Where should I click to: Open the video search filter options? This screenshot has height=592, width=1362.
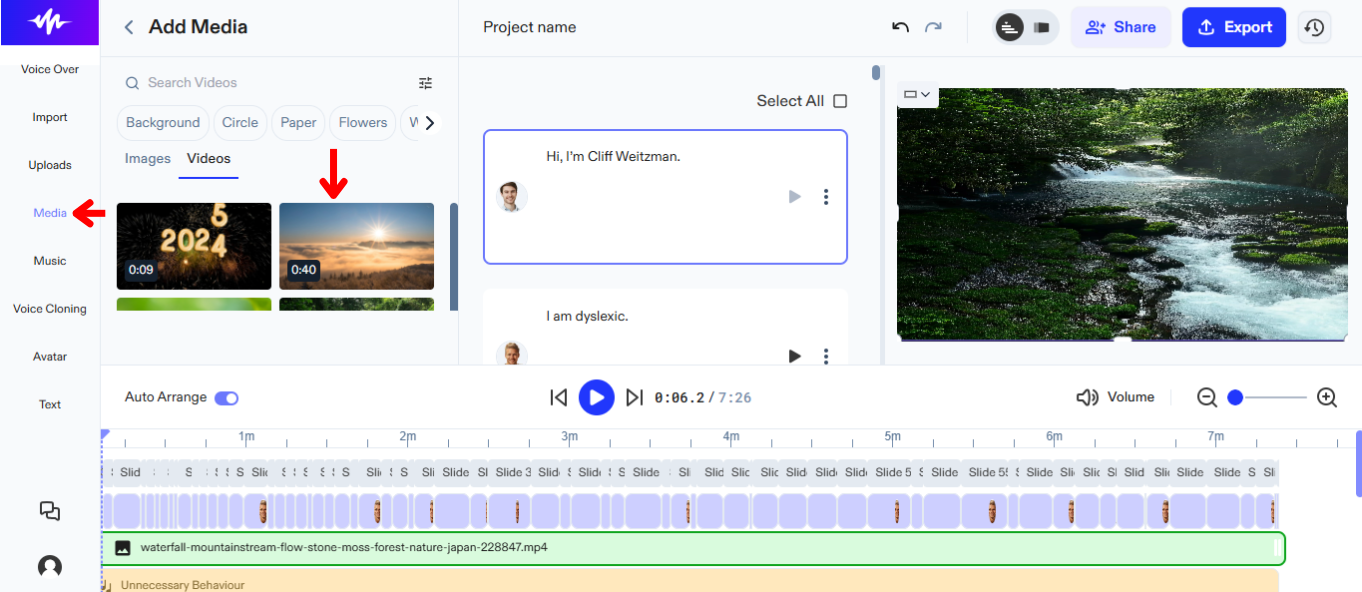tap(425, 83)
